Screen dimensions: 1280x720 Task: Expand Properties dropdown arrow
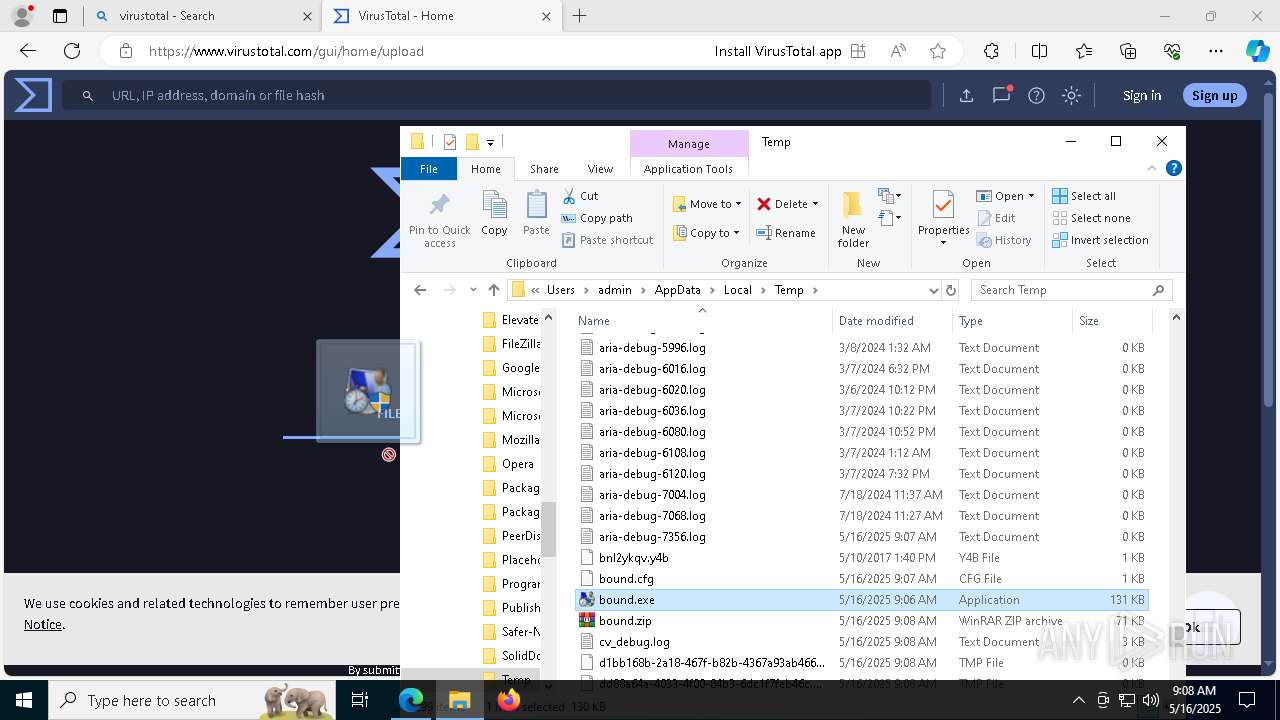point(943,243)
